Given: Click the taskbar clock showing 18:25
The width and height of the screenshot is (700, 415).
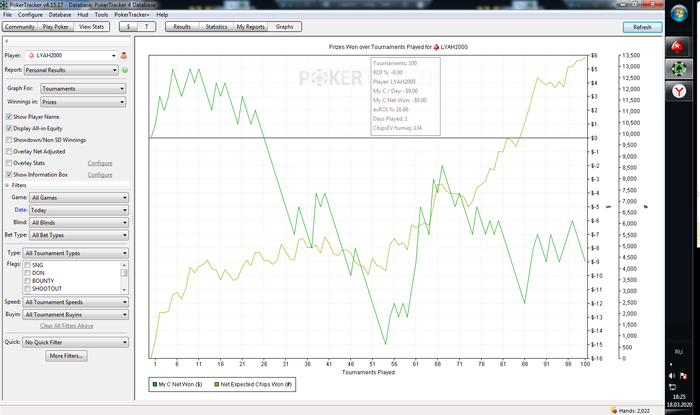Looking at the screenshot, I should (679, 397).
